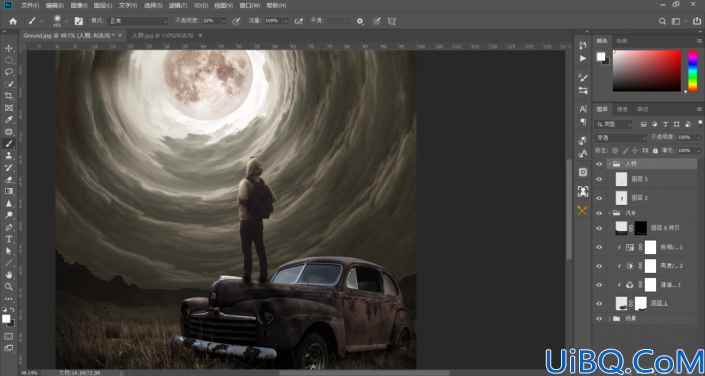Select the Type tool

pos(9,239)
